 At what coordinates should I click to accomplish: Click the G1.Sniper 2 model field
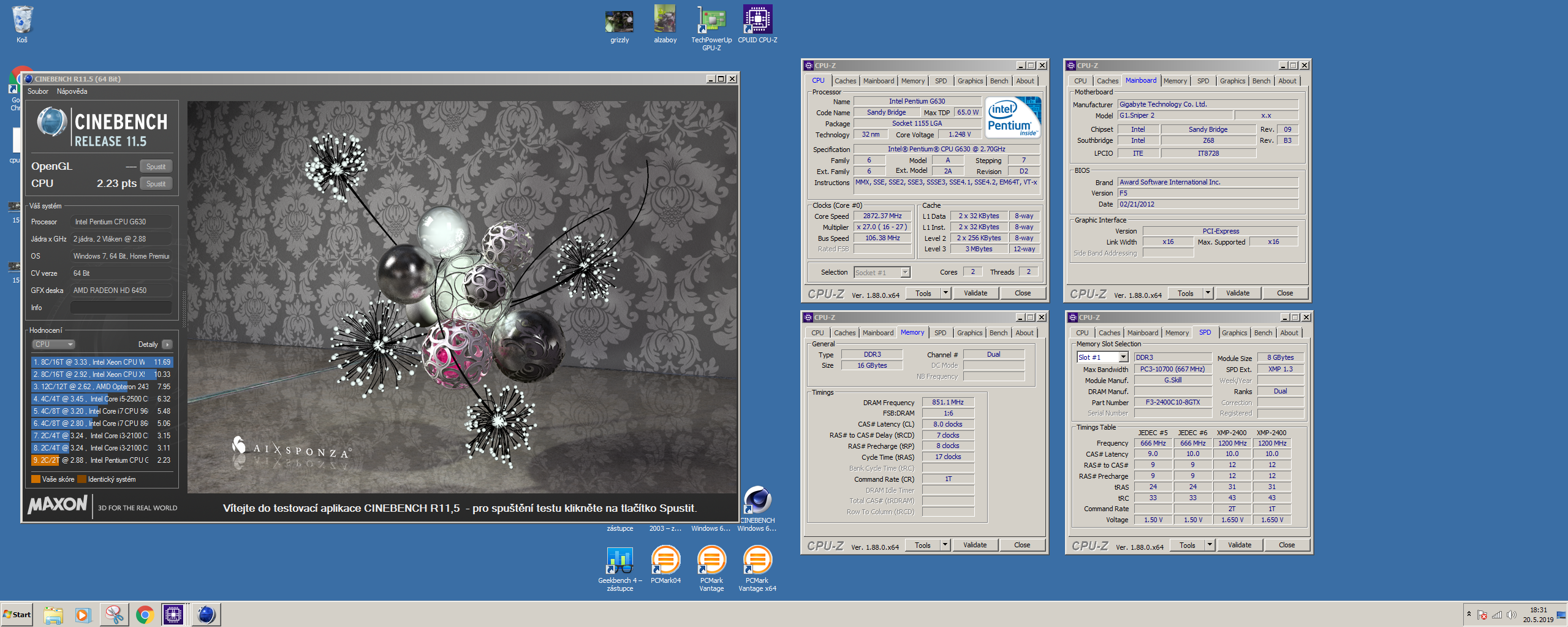(x=1175, y=116)
